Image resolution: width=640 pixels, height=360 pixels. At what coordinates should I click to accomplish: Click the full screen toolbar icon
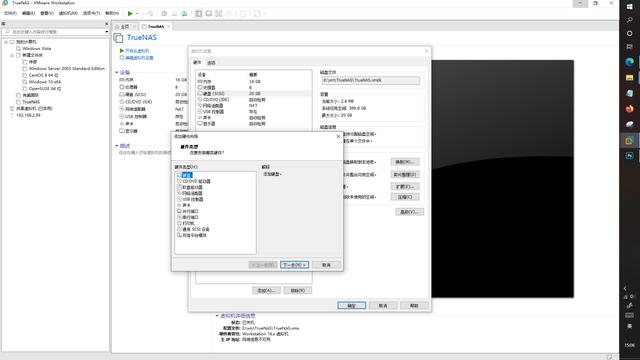pos(219,13)
